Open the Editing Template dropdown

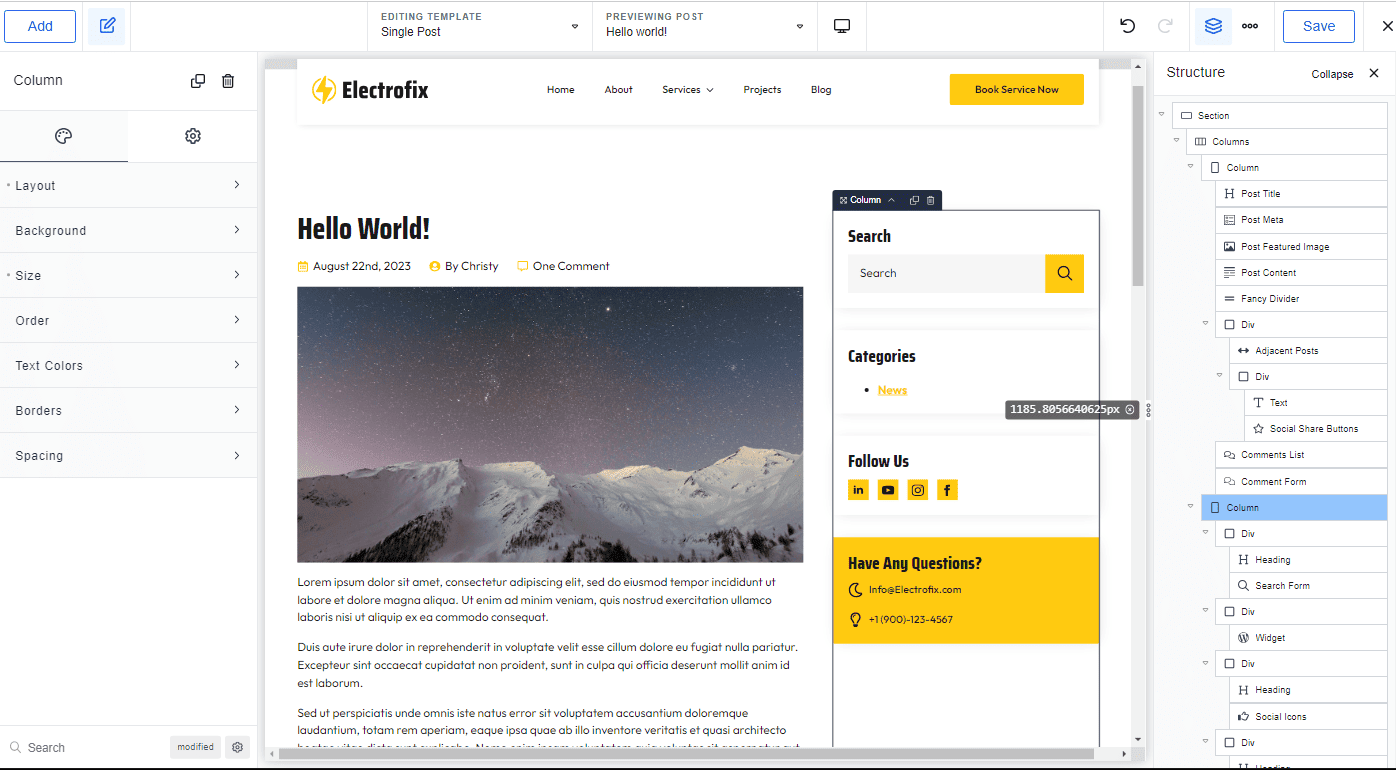coord(479,25)
